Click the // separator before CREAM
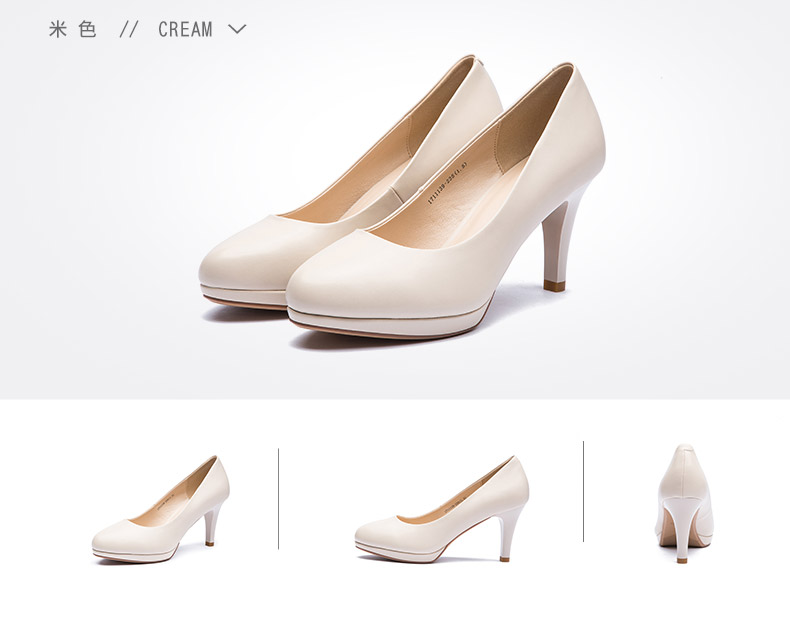The width and height of the screenshot is (790, 639). coord(129,29)
